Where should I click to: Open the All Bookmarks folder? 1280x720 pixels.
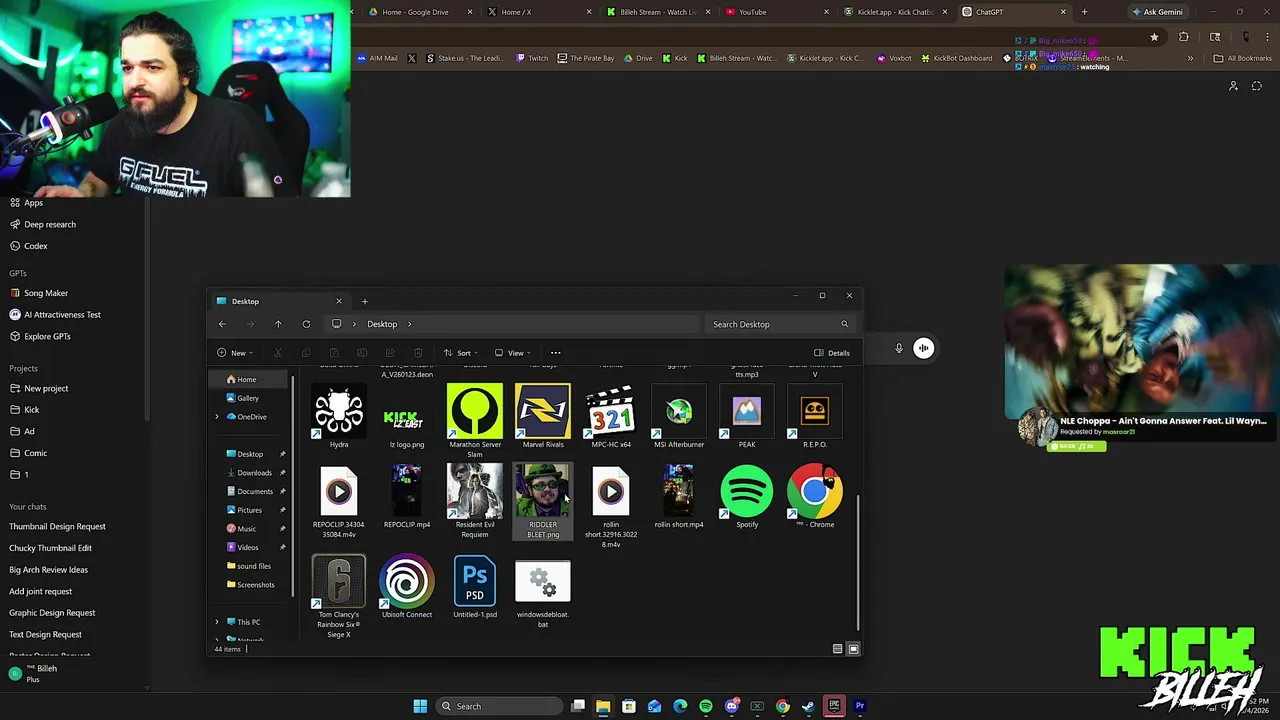tap(1242, 58)
